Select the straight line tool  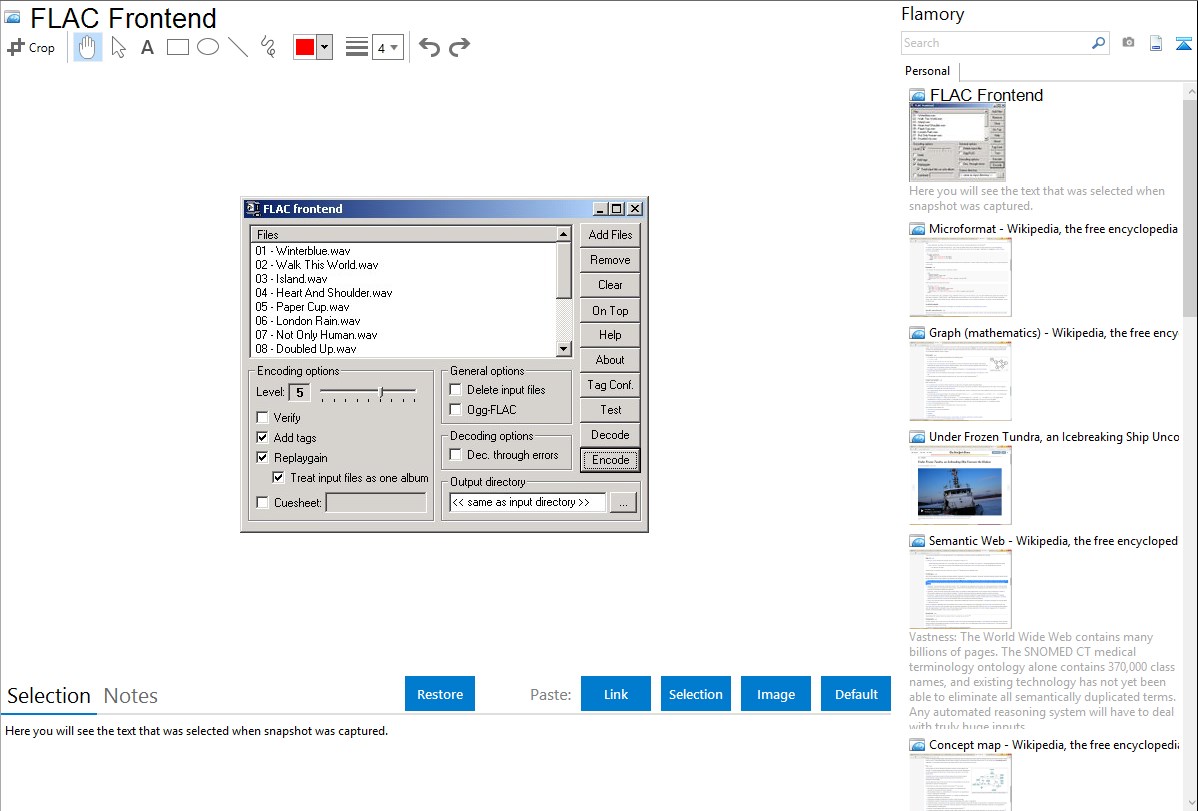click(238, 47)
